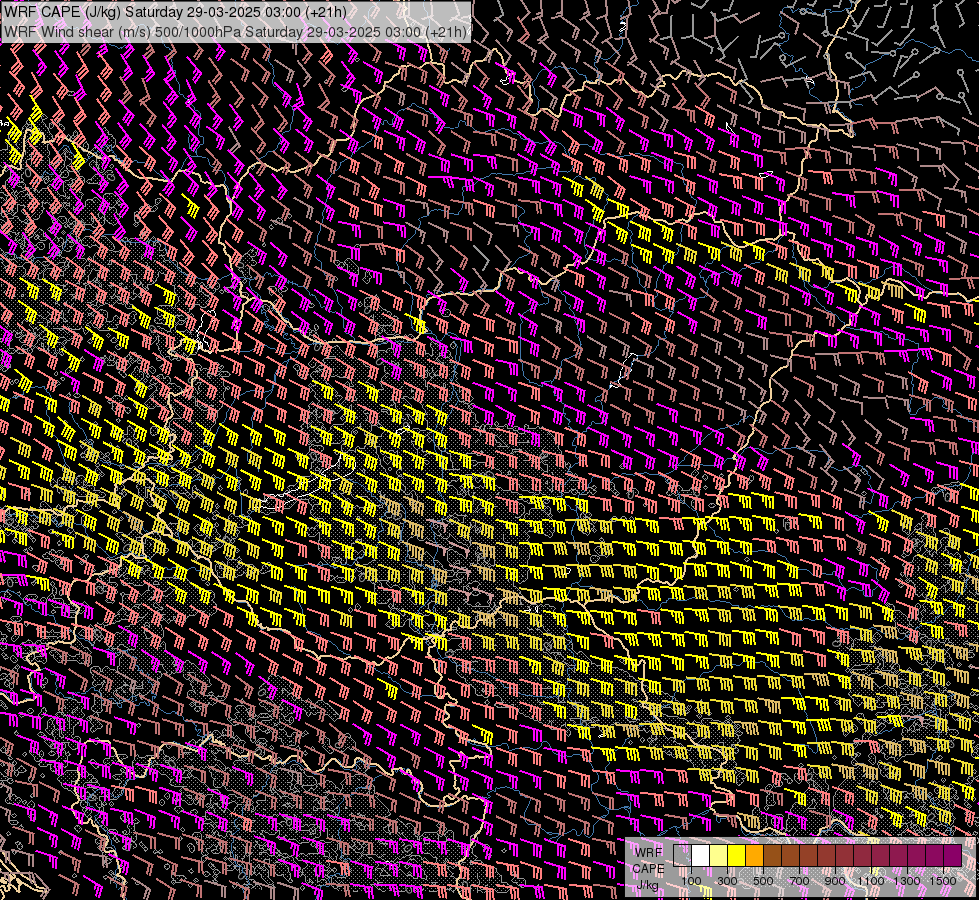The width and height of the screenshot is (979, 900).
Task: Click the legend value 500
Action: click(x=763, y=881)
